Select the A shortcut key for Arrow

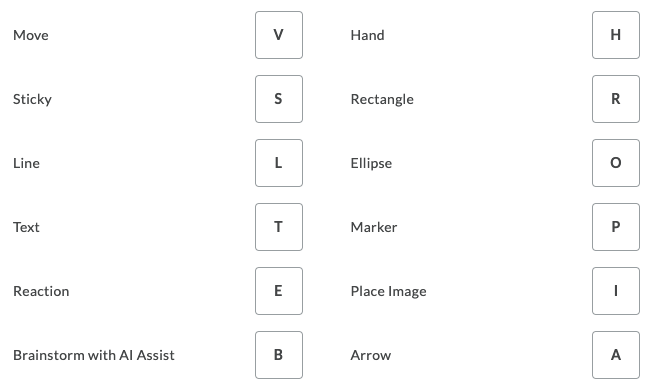pyautogui.click(x=616, y=355)
